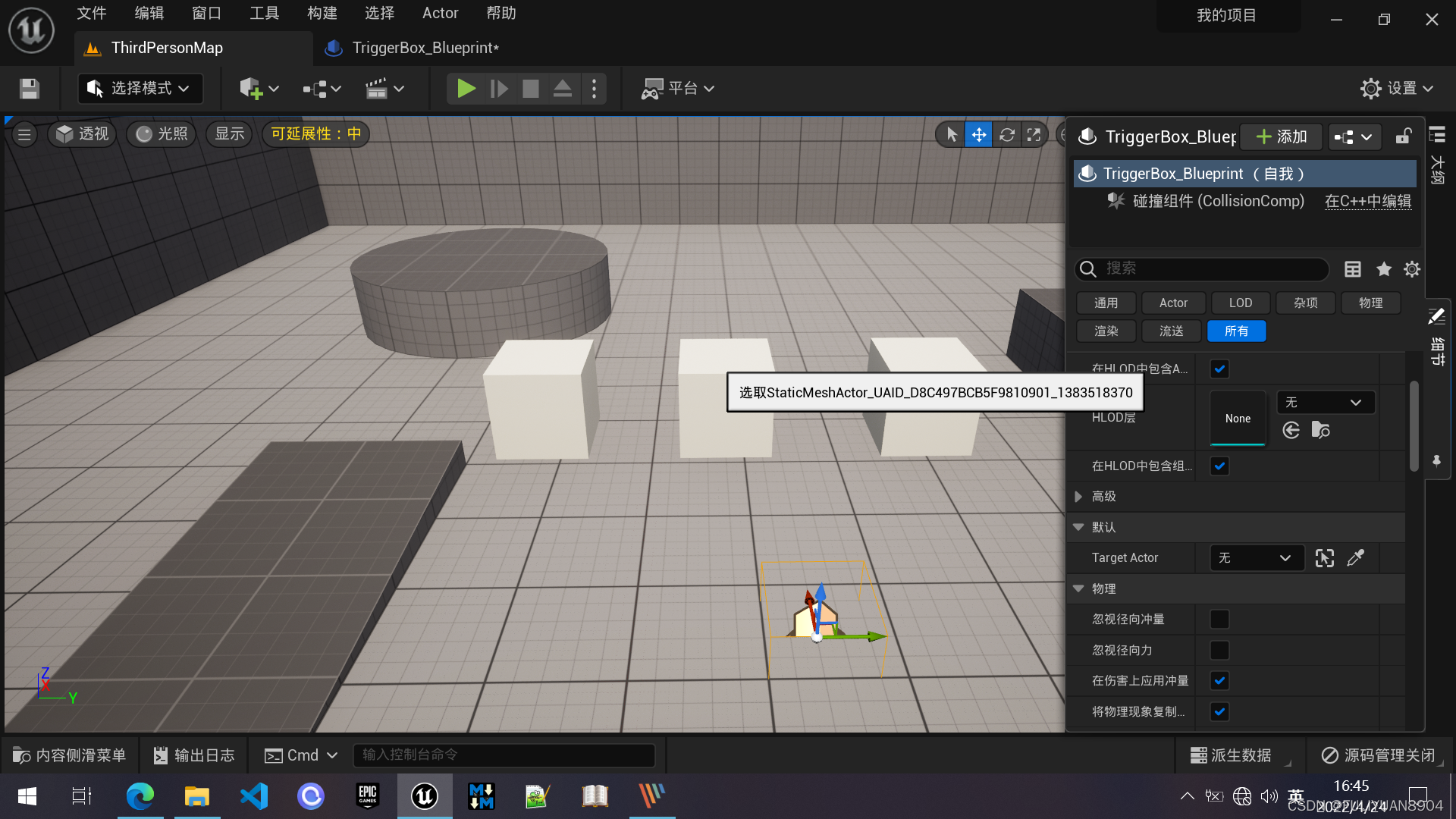Viewport: 1456px width, 819px height.
Task: Uncheck the 在伤害上应用冲量 checkbox
Action: [1219, 681]
